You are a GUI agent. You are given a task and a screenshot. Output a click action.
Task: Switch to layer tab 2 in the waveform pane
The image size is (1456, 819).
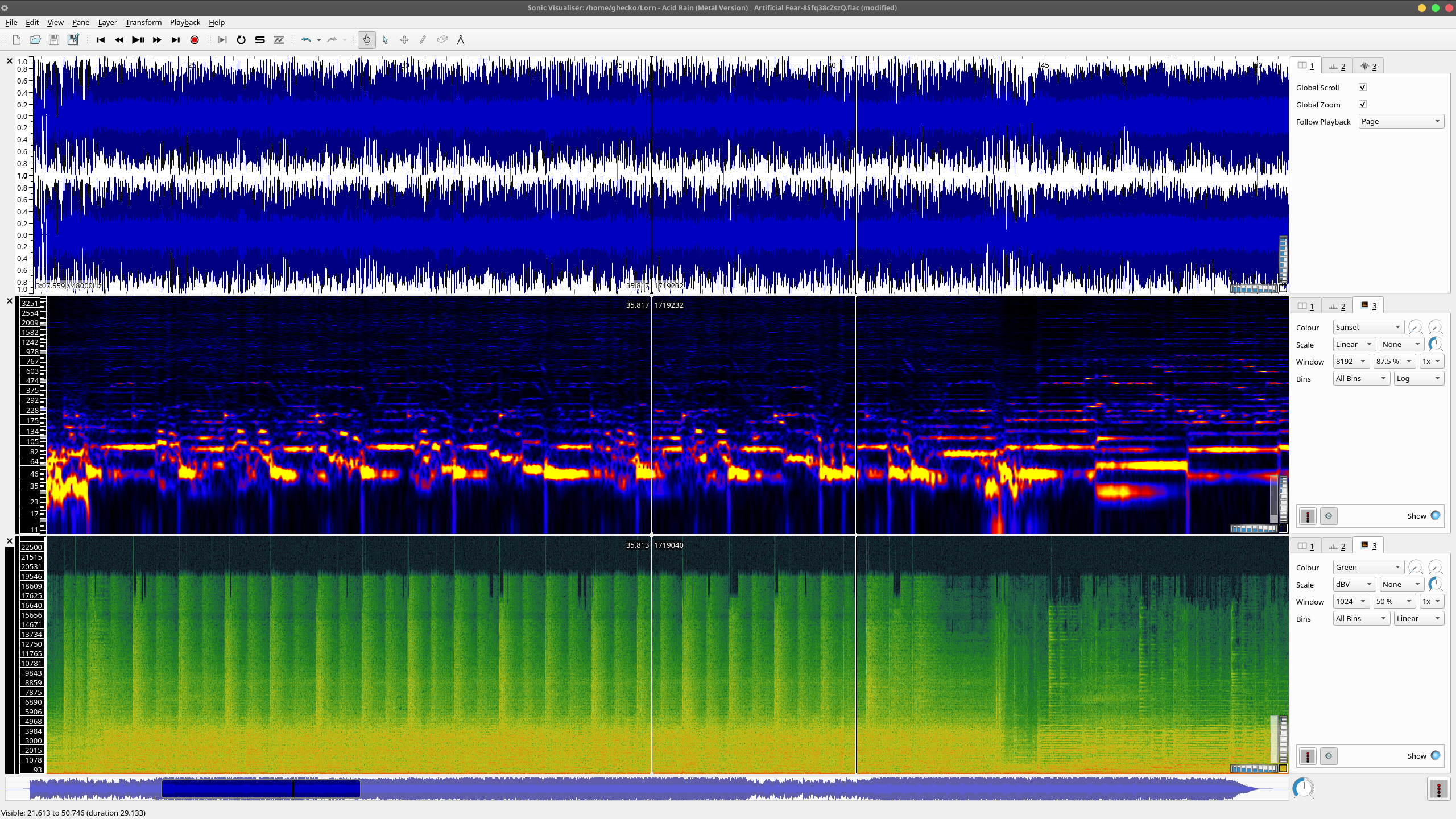pos(1337,66)
